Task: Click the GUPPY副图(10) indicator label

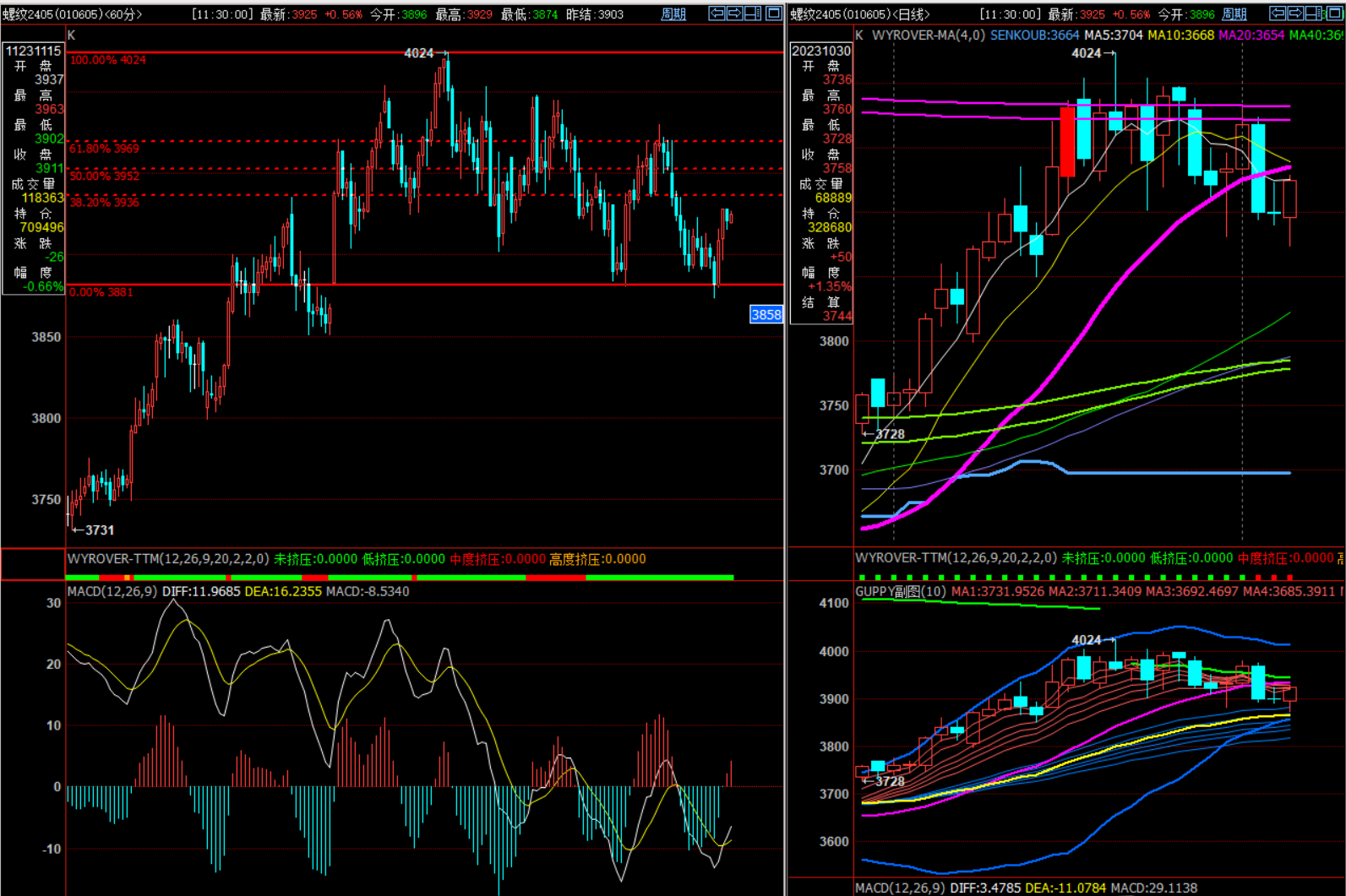Action: 900,591
